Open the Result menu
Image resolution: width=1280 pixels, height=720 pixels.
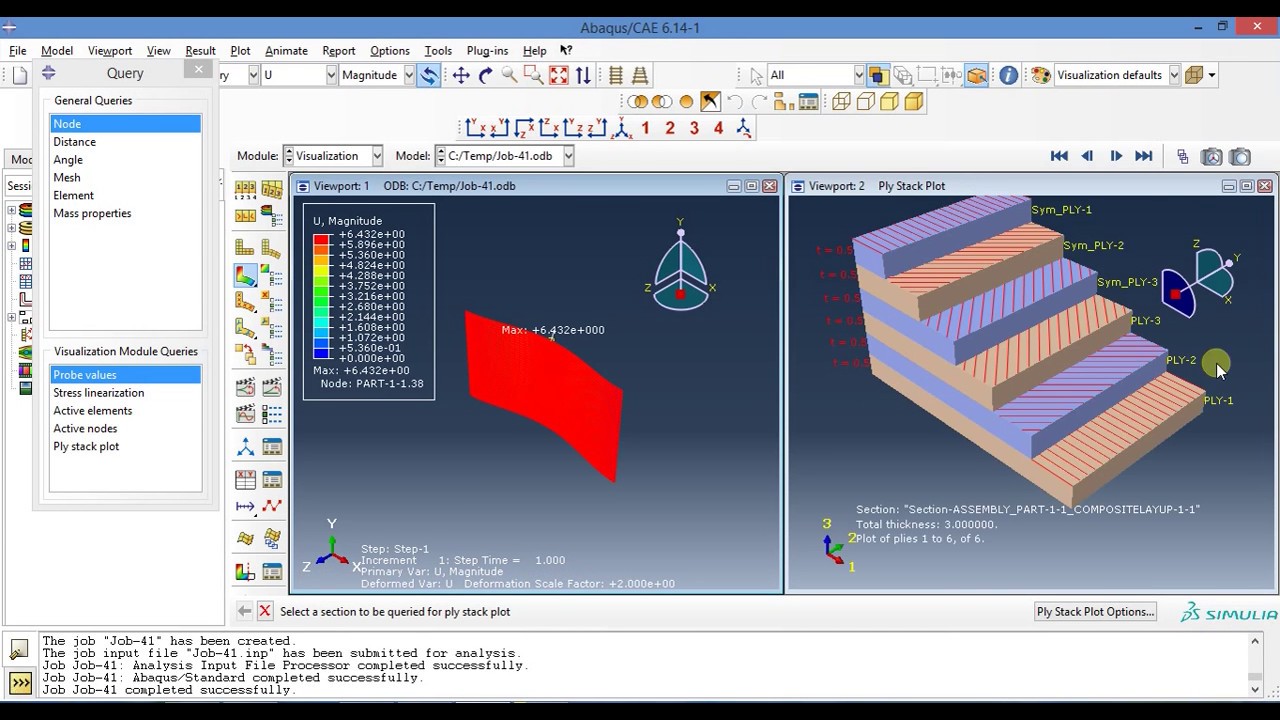coord(200,50)
